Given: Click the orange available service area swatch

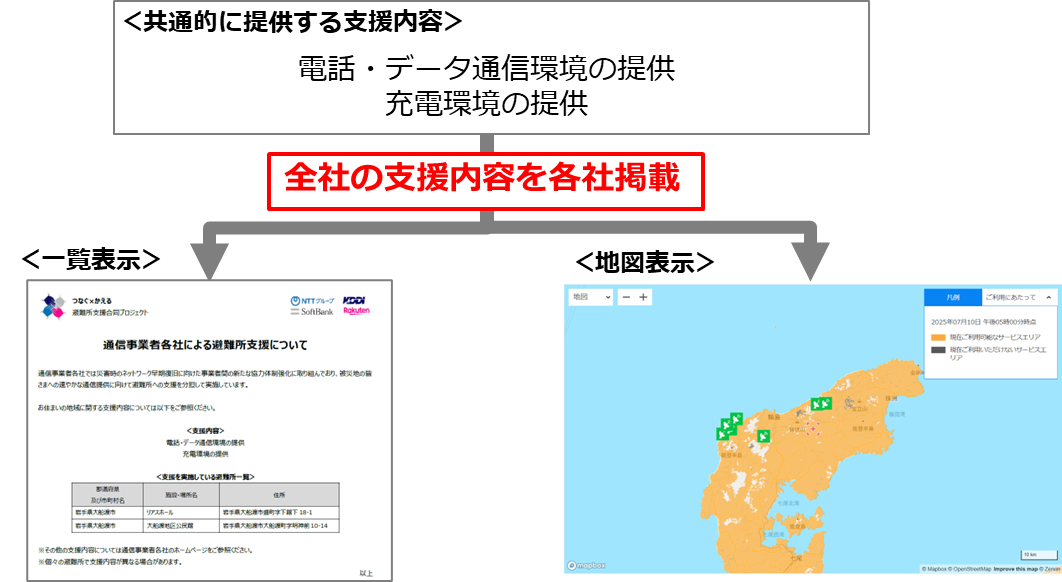Looking at the screenshot, I should [937, 337].
